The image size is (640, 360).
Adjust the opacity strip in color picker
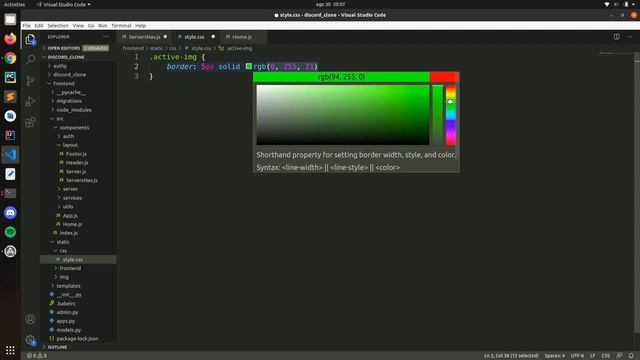[x=437, y=115]
